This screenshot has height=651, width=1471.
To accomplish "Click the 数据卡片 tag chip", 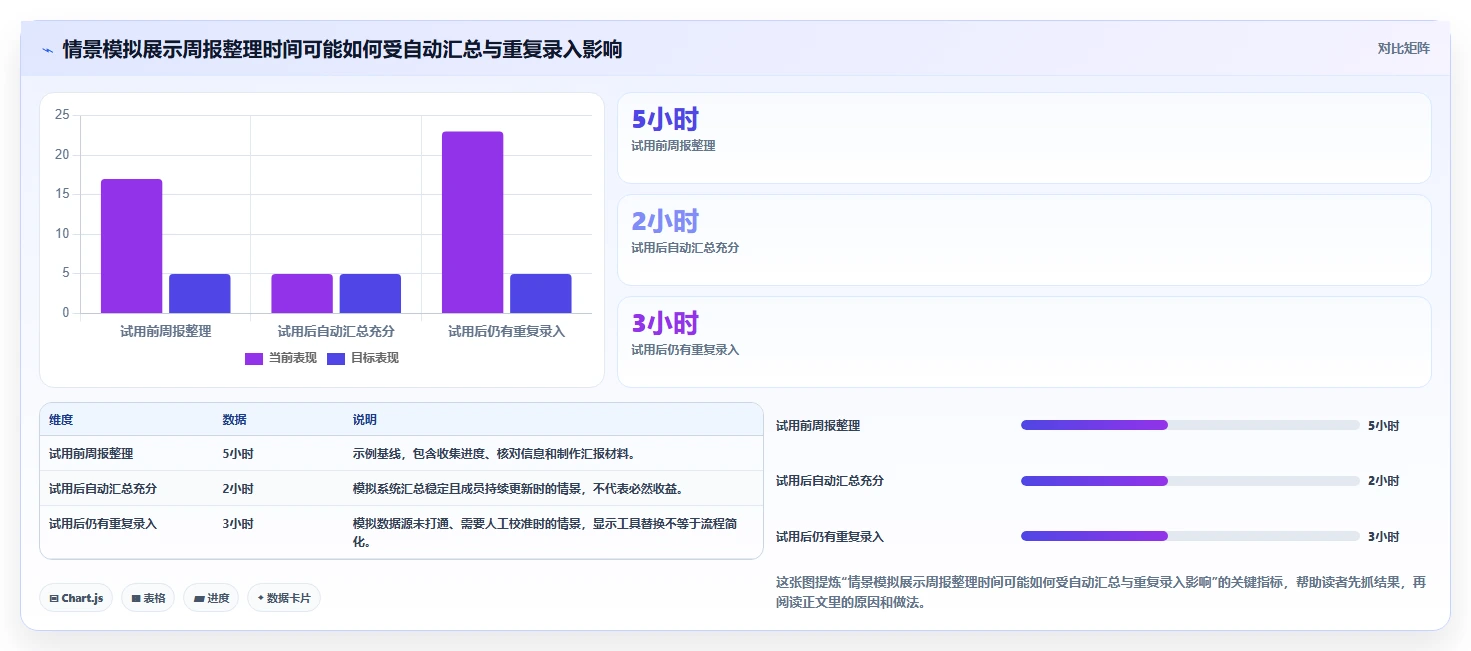I will [x=284, y=598].
